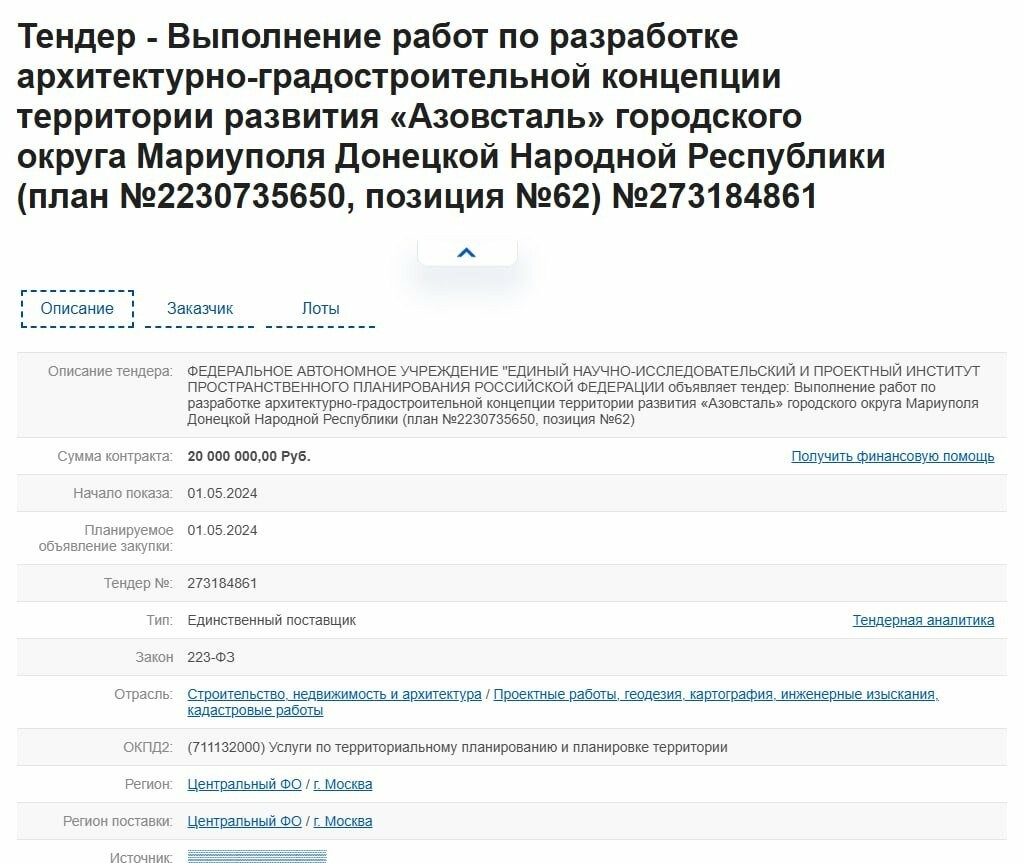Click the Единственный поставщик type value
1025x863 pixels.
271,620
